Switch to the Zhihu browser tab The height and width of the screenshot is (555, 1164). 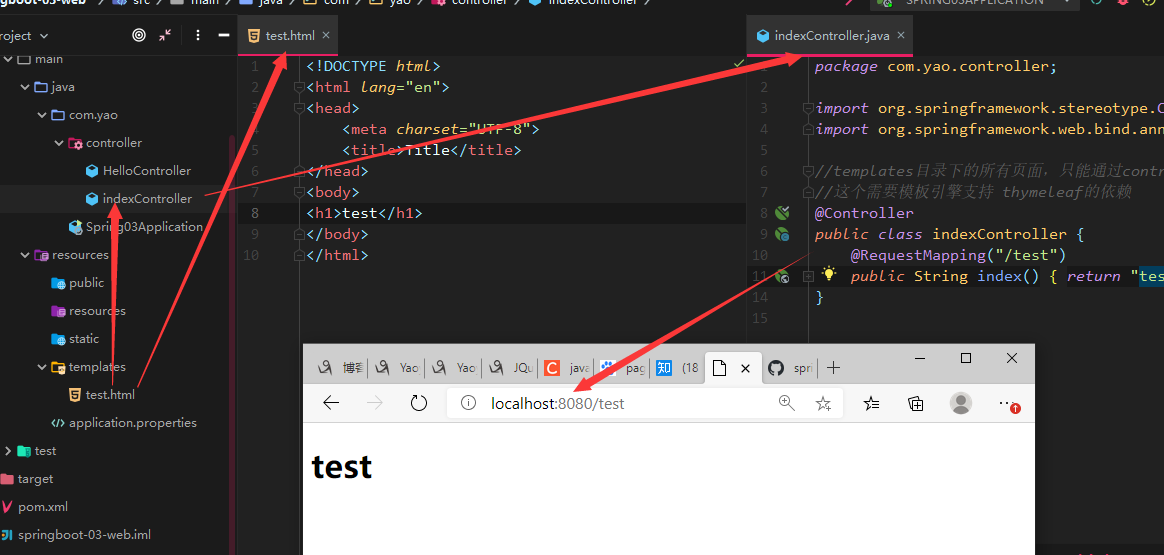[677, 368]
